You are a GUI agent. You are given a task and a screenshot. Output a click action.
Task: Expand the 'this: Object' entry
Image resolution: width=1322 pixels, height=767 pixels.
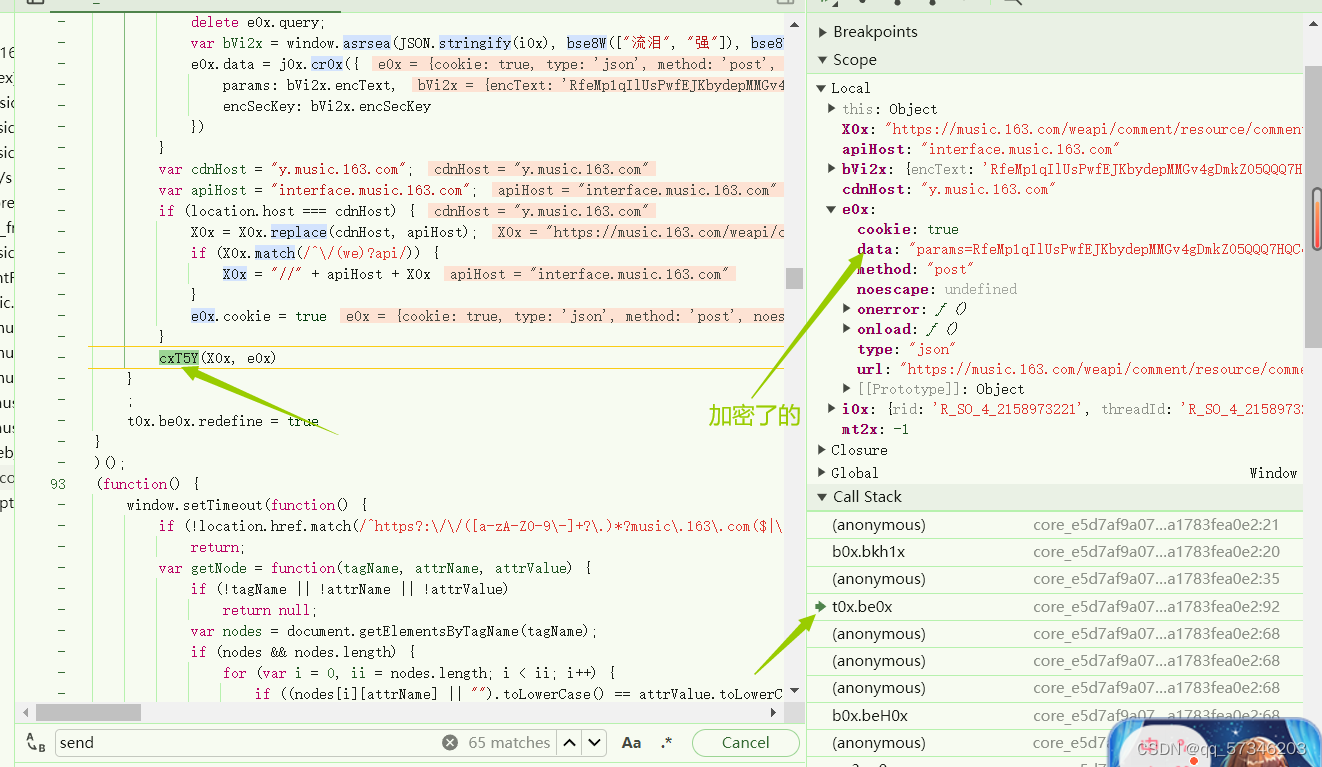click(x=832, y=108)
